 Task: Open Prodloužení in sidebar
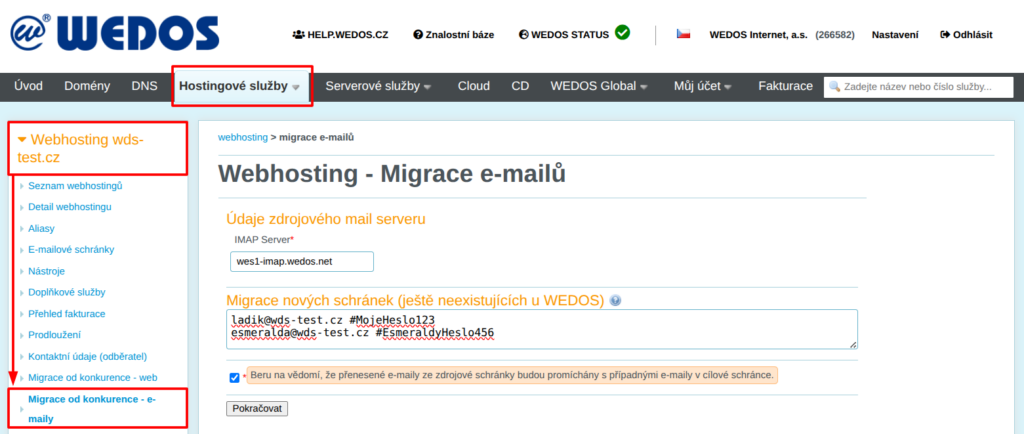54,335
